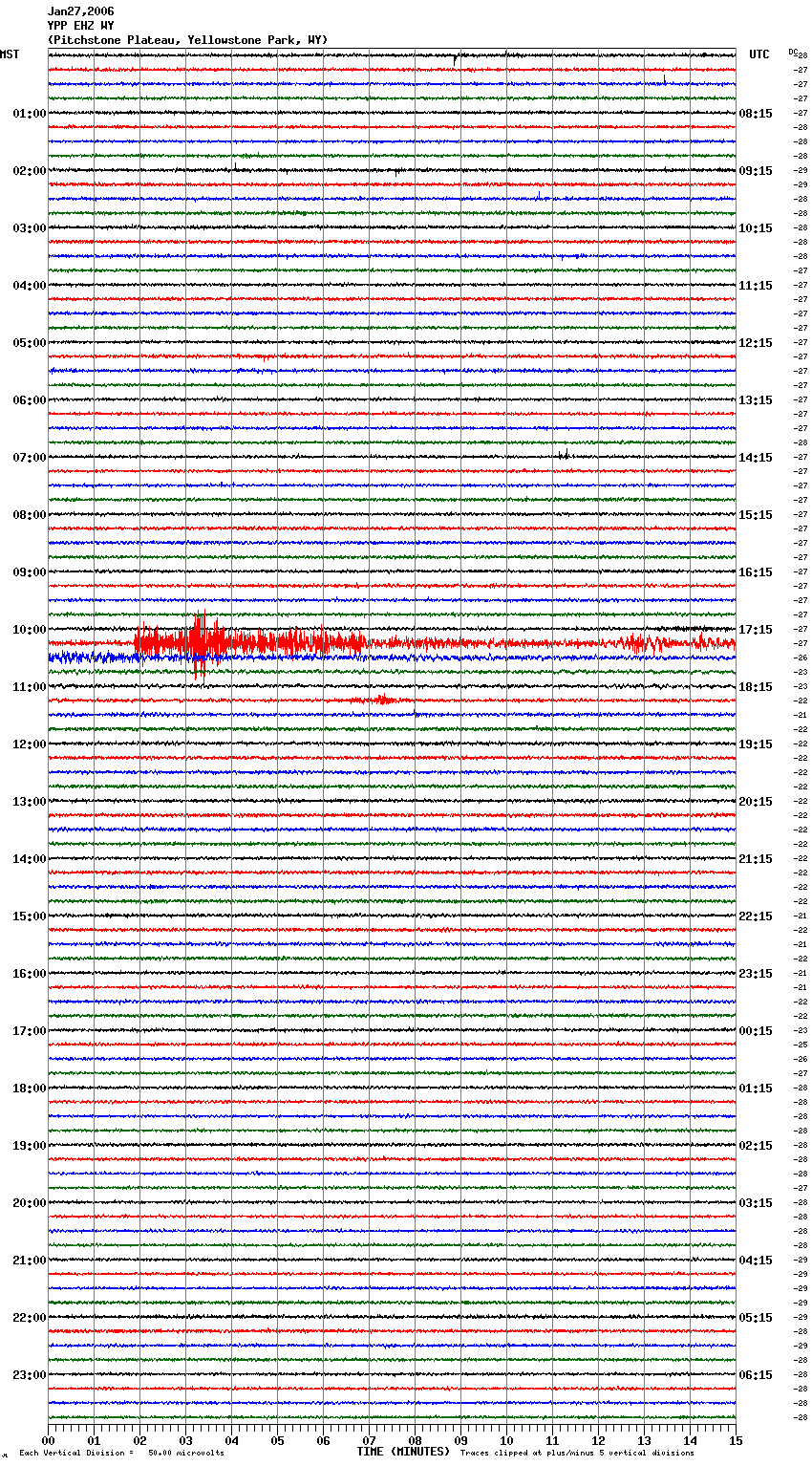
Task: Click the 08:15 UTC row label
Action: (756, 114)
